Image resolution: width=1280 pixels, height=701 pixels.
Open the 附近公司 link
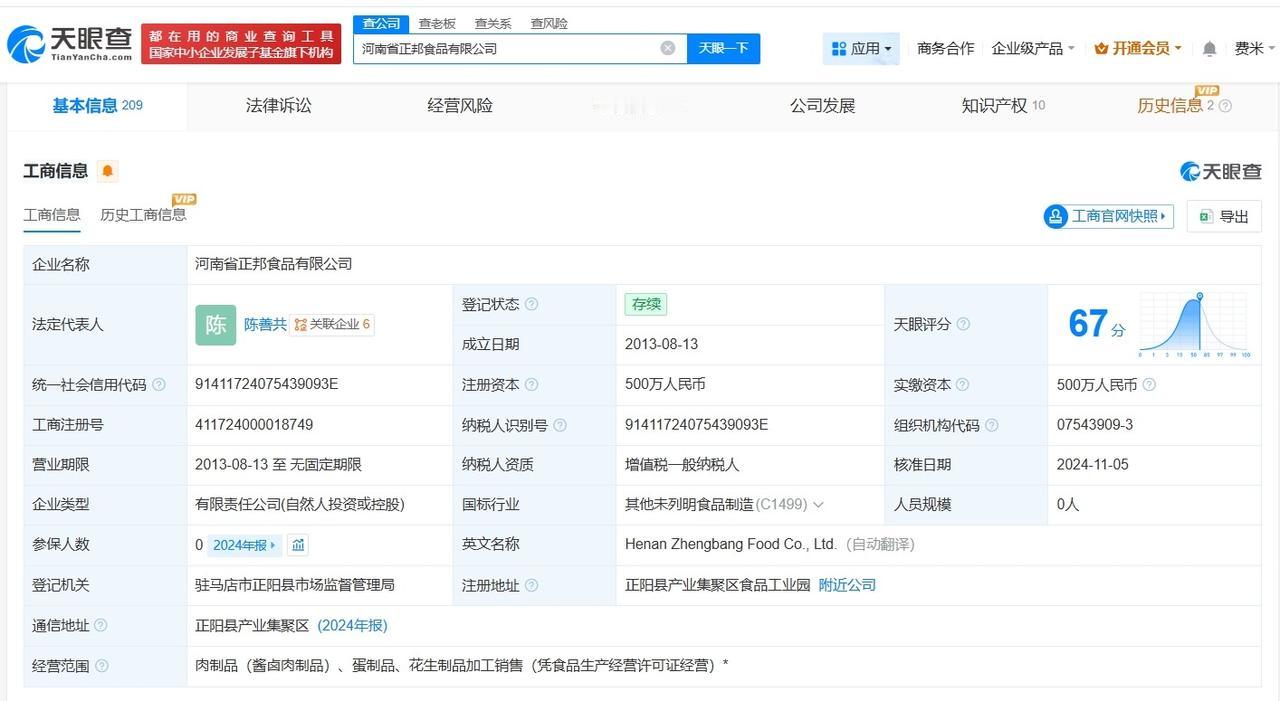point(847,585)
